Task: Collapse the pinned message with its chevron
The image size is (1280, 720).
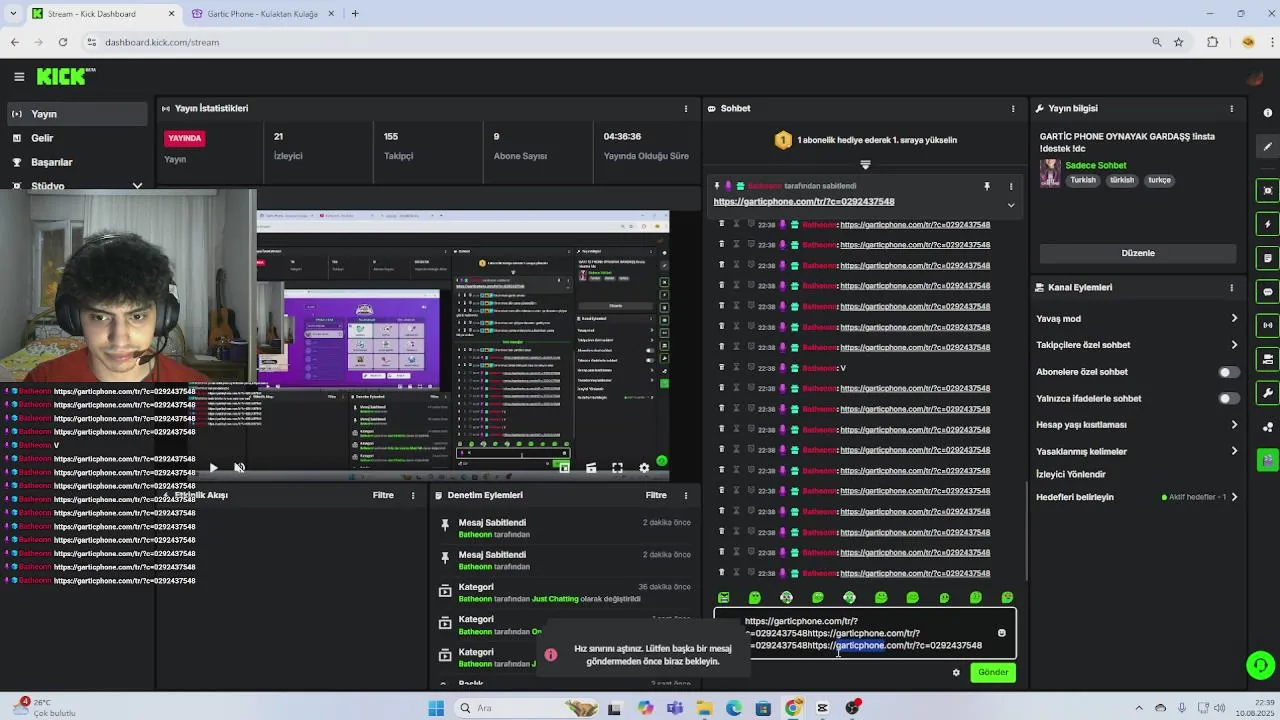Action: 1011,205
